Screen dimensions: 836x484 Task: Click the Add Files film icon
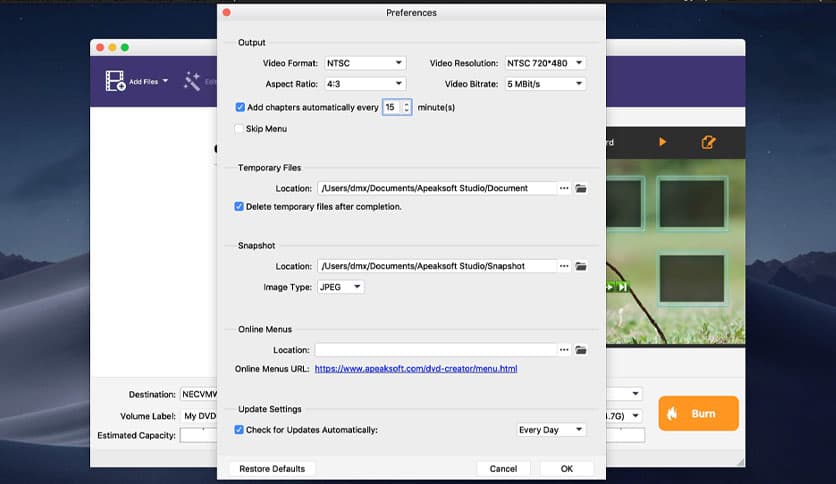[x=115, y=81]
